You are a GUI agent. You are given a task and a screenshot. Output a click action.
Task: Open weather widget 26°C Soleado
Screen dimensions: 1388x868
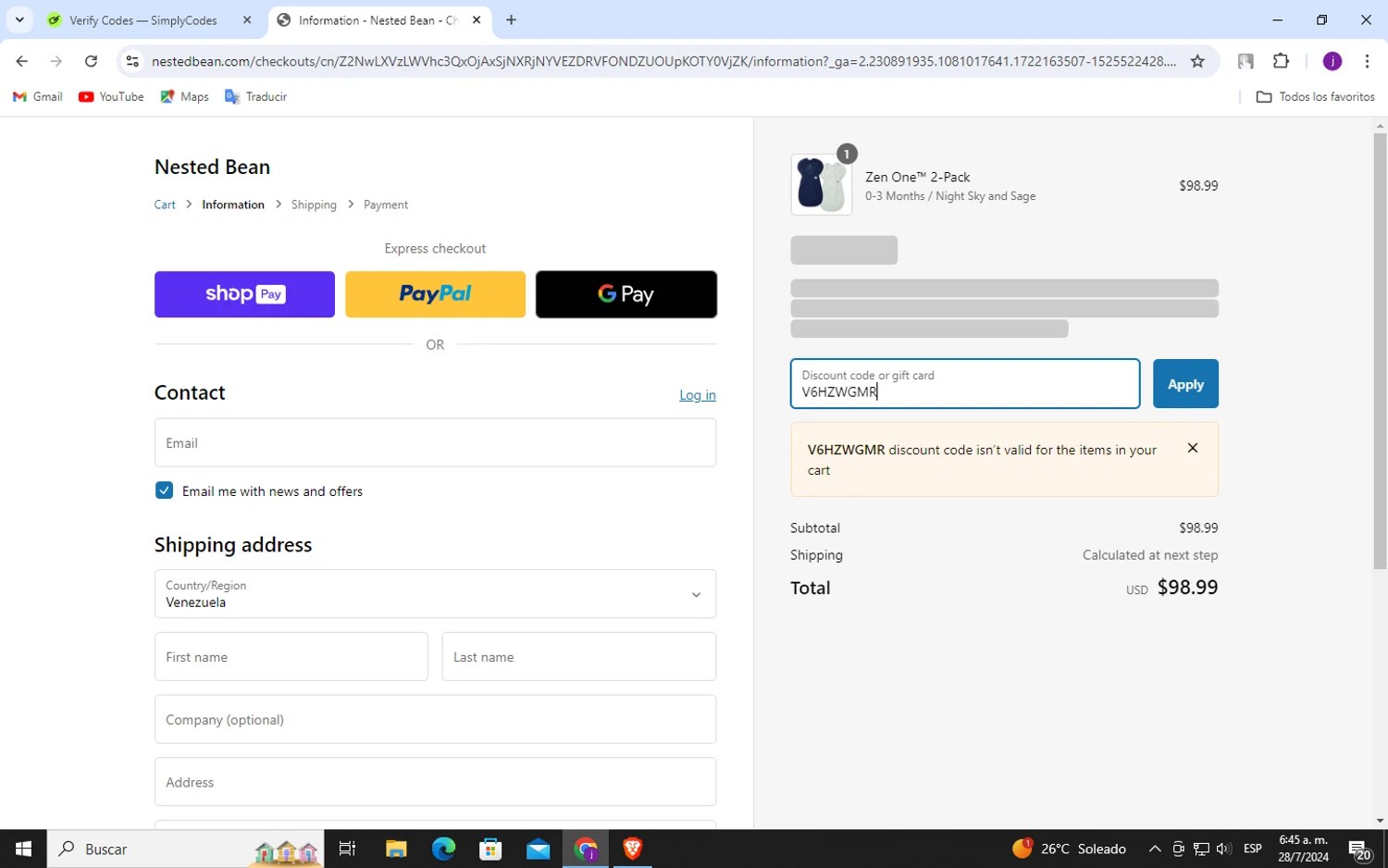(1070, 849)
